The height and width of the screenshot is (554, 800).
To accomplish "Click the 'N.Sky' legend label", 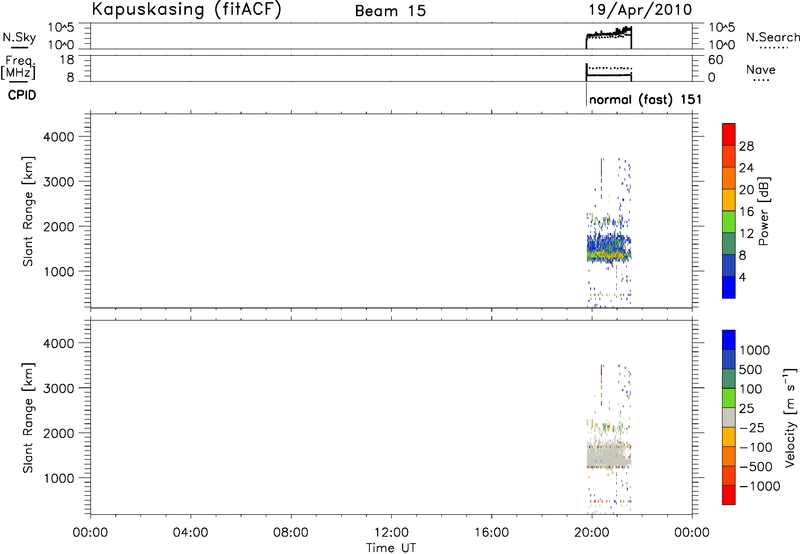I will click(19, 37).
